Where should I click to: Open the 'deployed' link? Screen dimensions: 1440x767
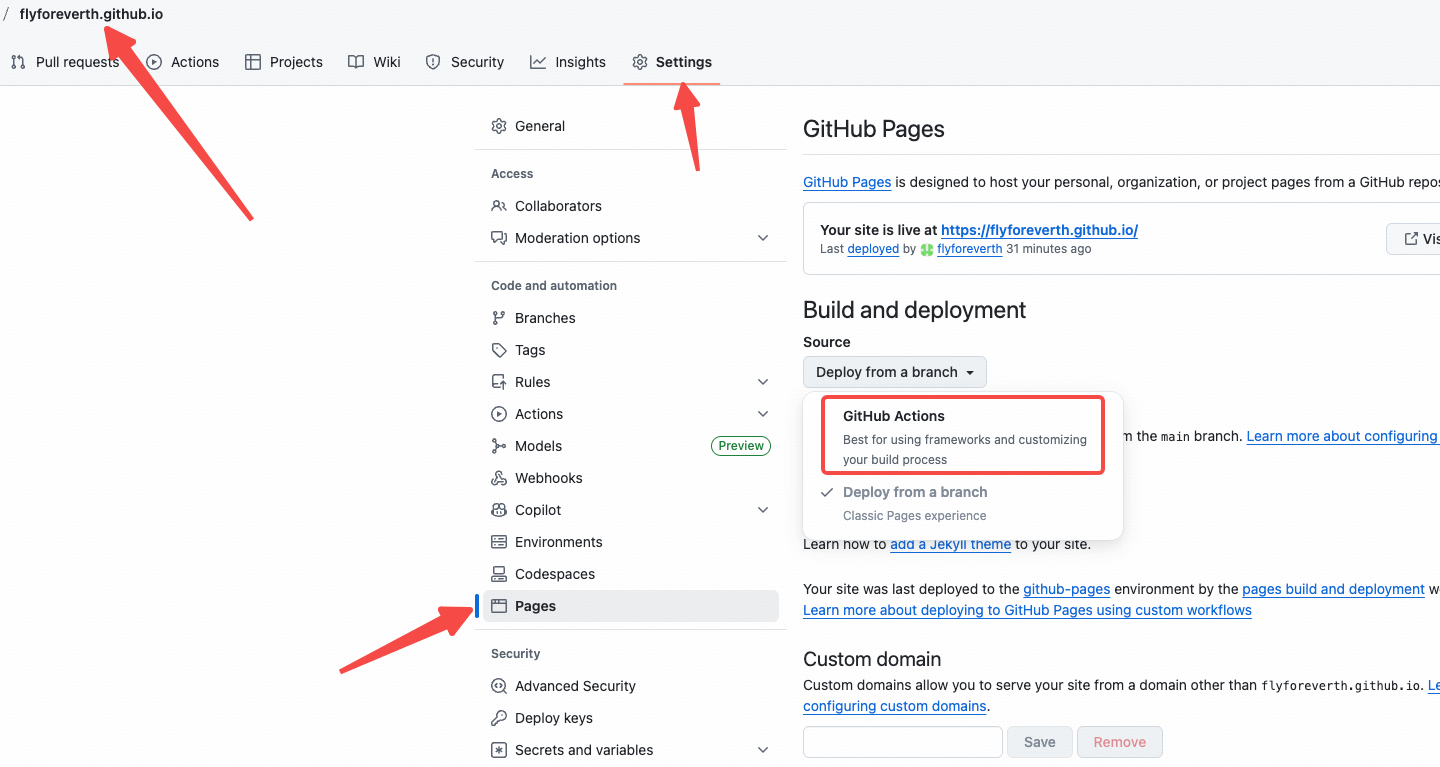point(873,249)
